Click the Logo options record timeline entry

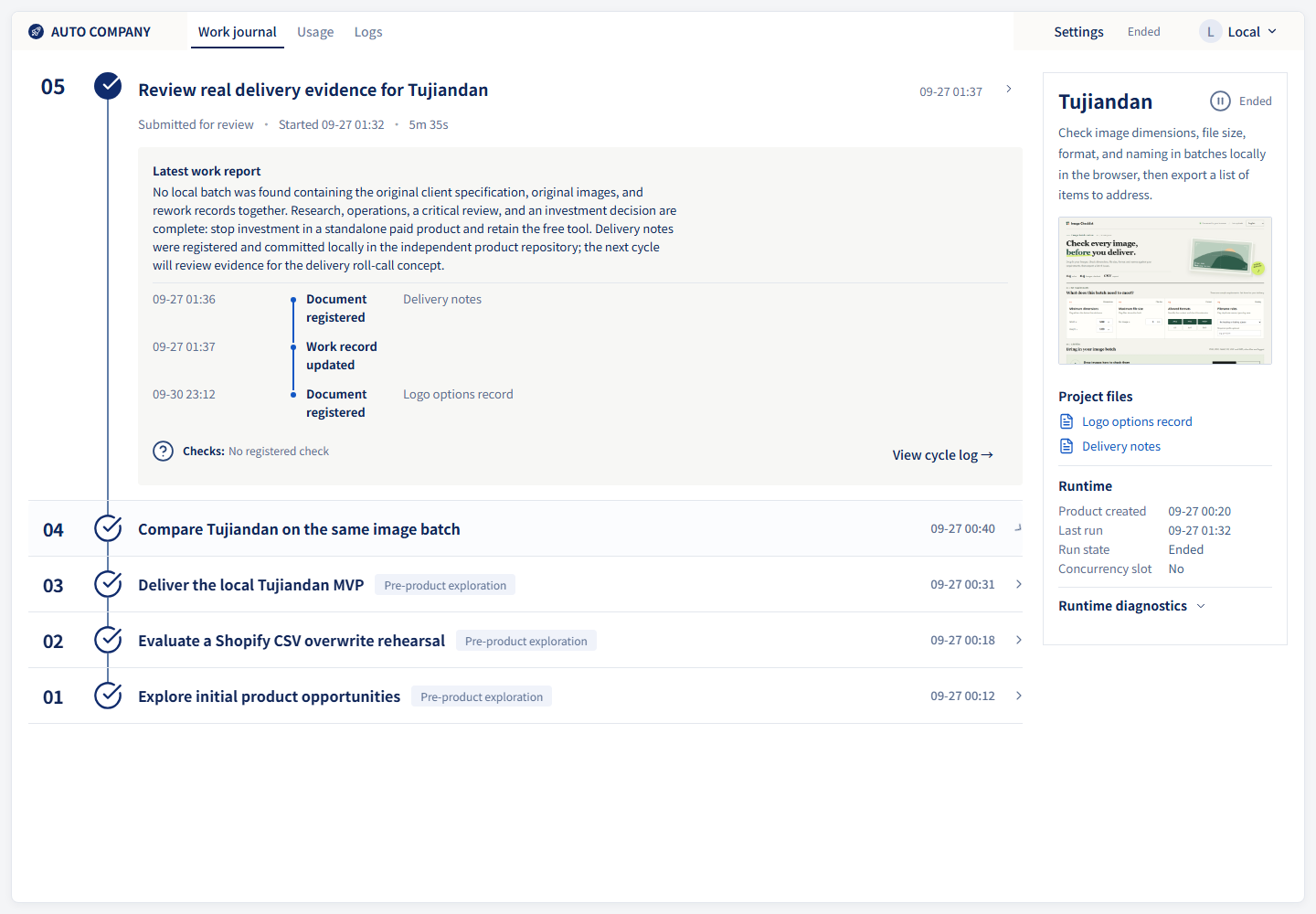click(x=458, y=394)
